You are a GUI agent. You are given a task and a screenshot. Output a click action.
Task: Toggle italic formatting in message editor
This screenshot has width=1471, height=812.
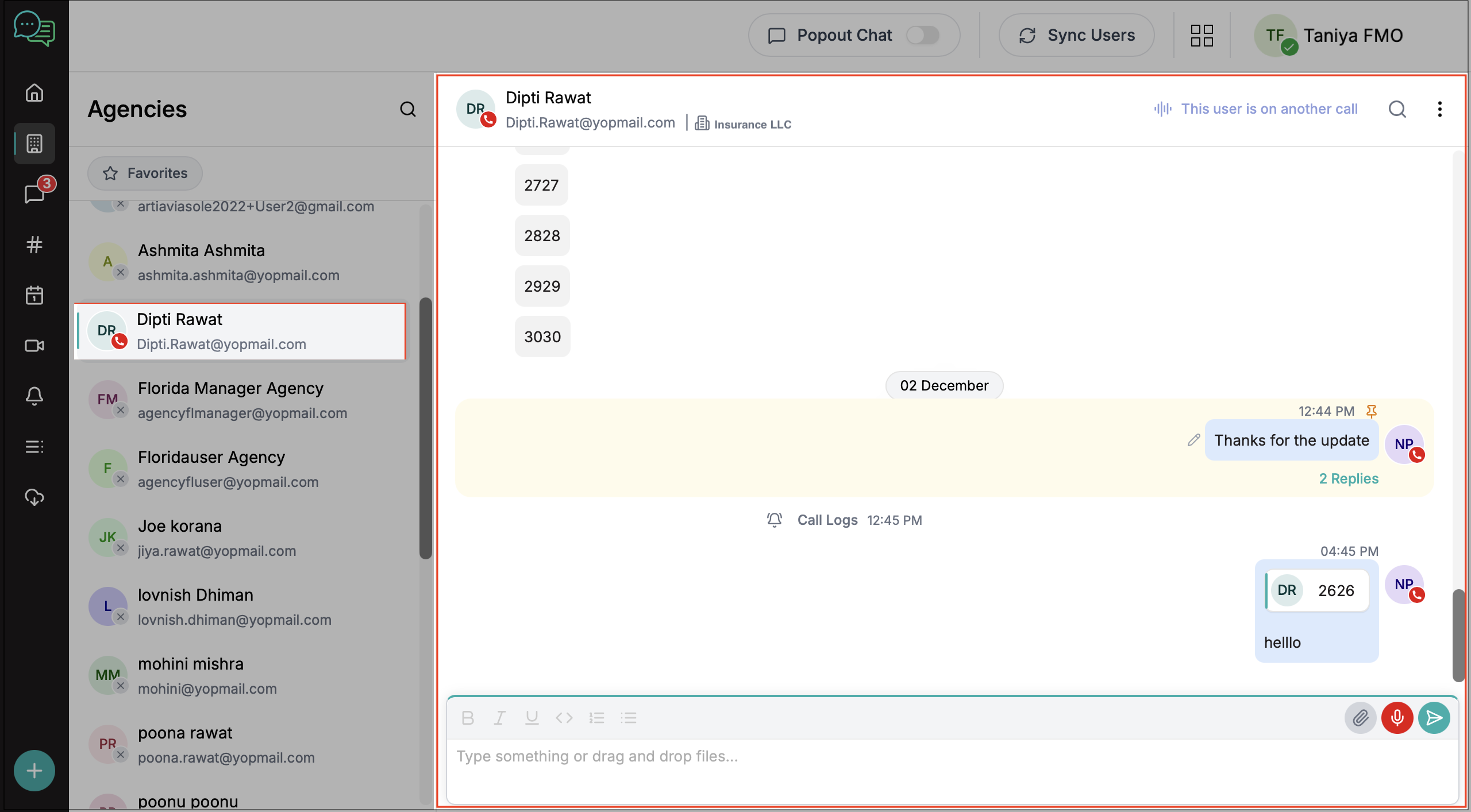pyautogui.click(x=500, y=718)
